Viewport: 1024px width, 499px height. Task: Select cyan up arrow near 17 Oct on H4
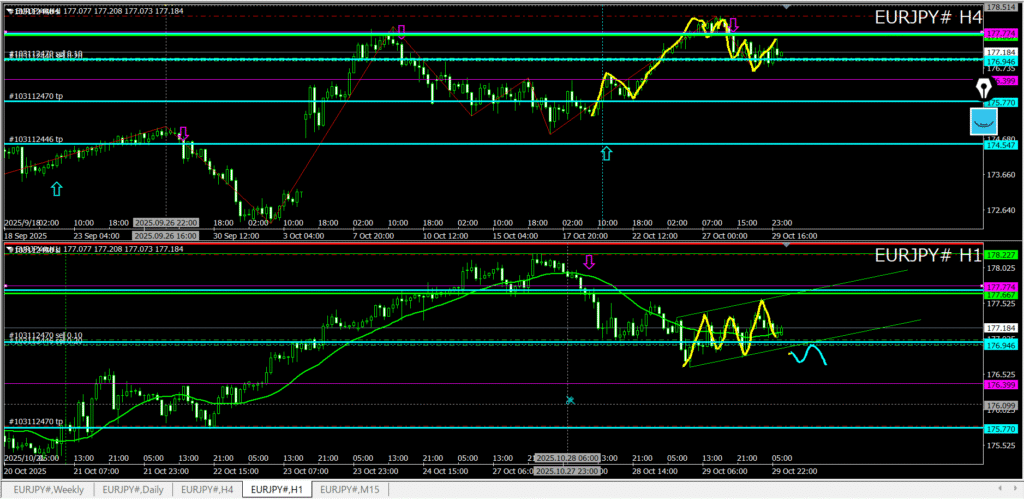pyautogui.click(x=606, y=153)
